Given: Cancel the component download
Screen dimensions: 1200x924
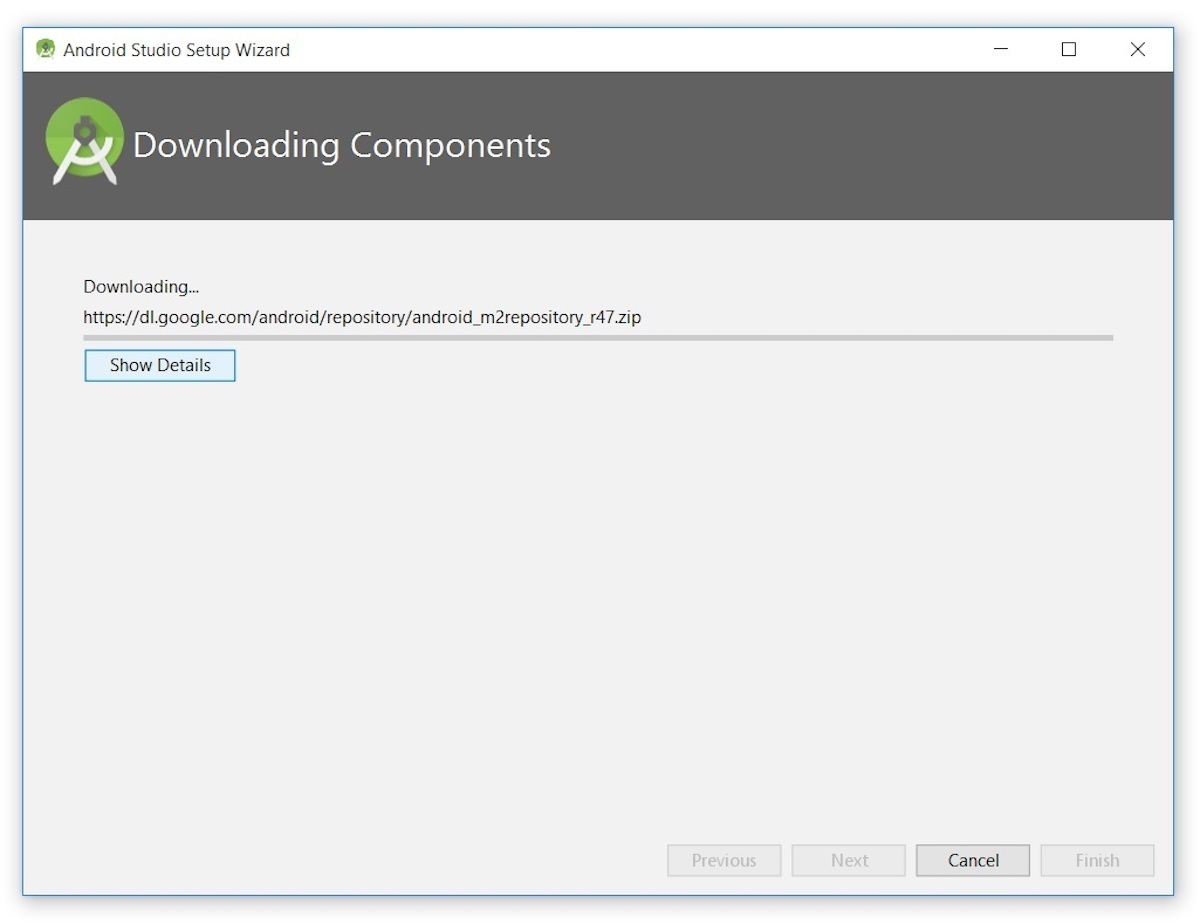Looking at the screenshot, I should [973, 860].
